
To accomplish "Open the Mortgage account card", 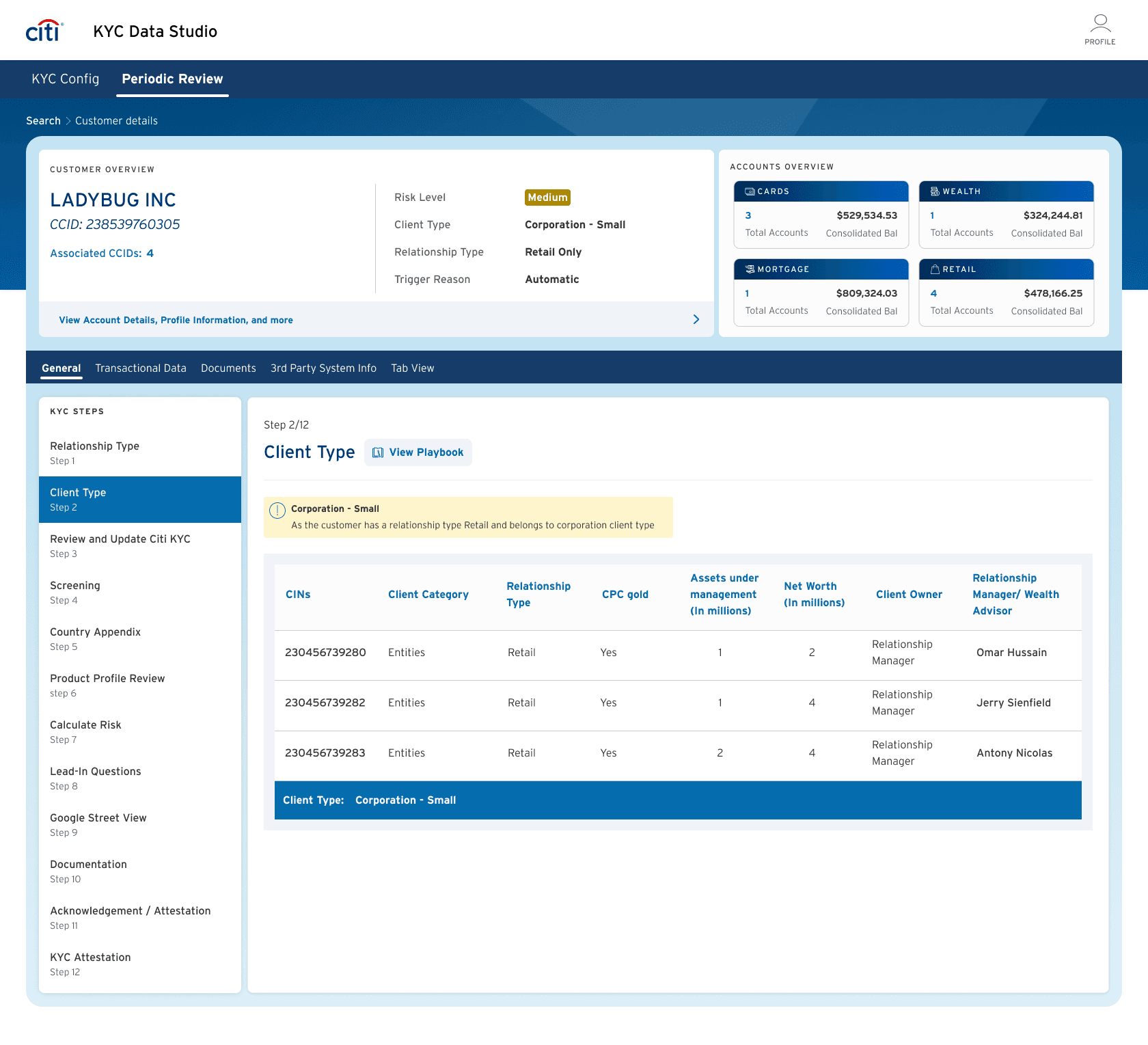I will click(x=821, y=293).
